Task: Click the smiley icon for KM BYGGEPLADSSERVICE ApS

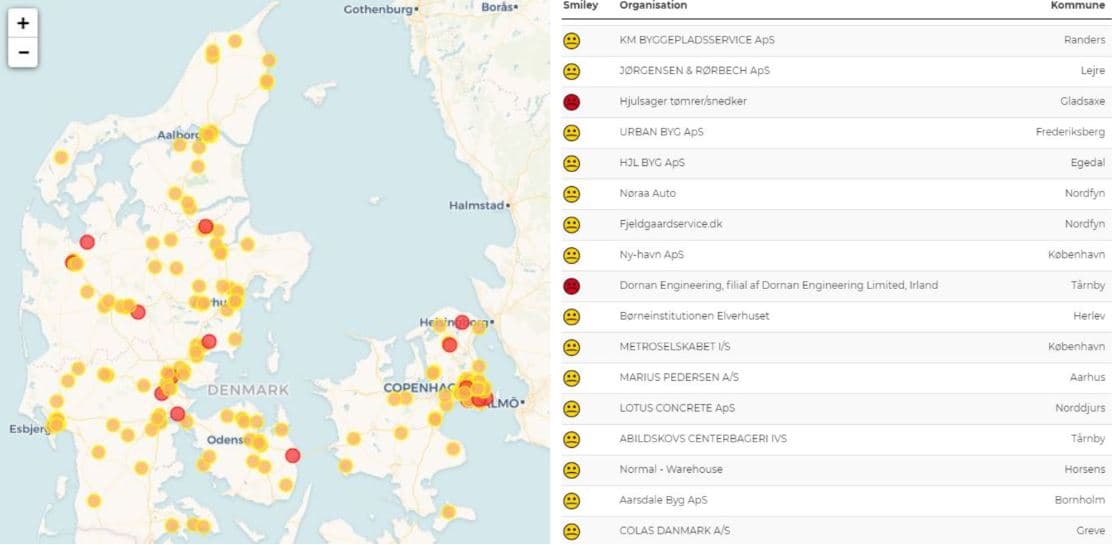Action: [x=571, y=41]
